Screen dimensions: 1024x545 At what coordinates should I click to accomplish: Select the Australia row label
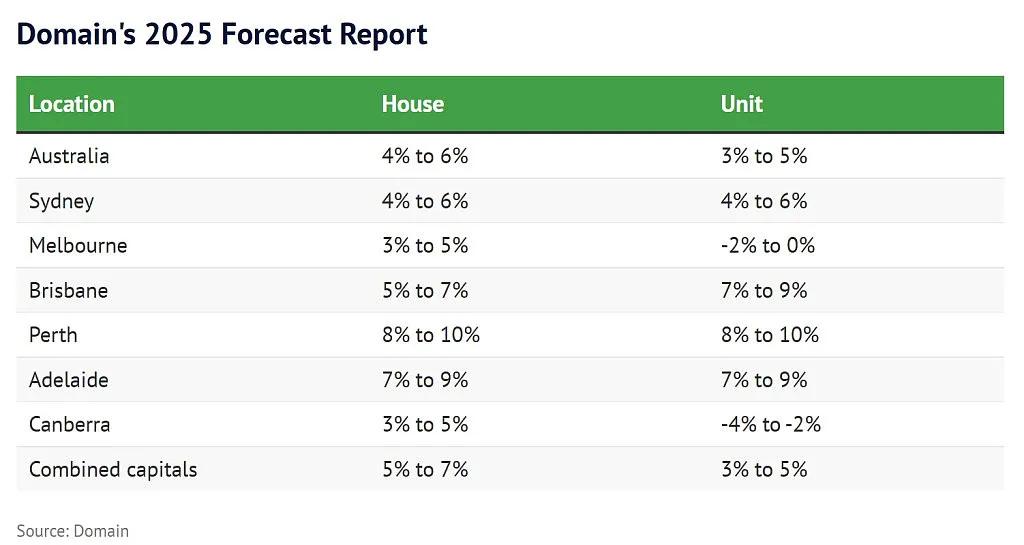[x=69, y=156]
